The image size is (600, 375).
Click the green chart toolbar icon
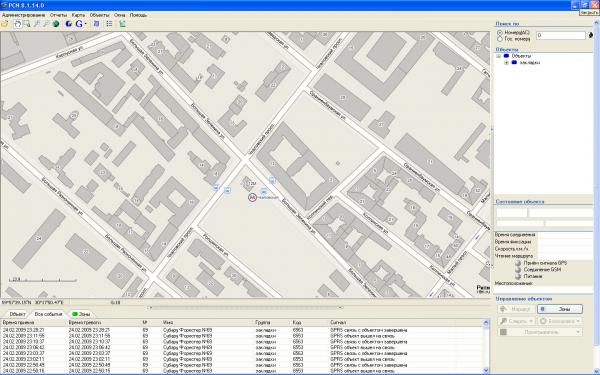point(122,24)
